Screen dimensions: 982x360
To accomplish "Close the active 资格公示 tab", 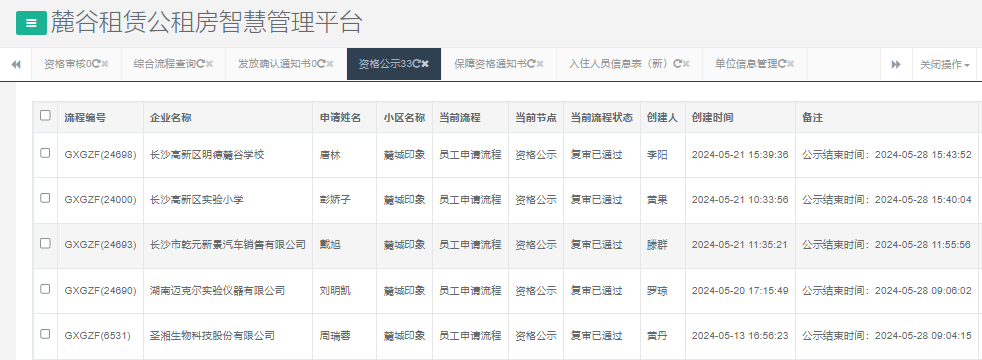I will [425, 64].
